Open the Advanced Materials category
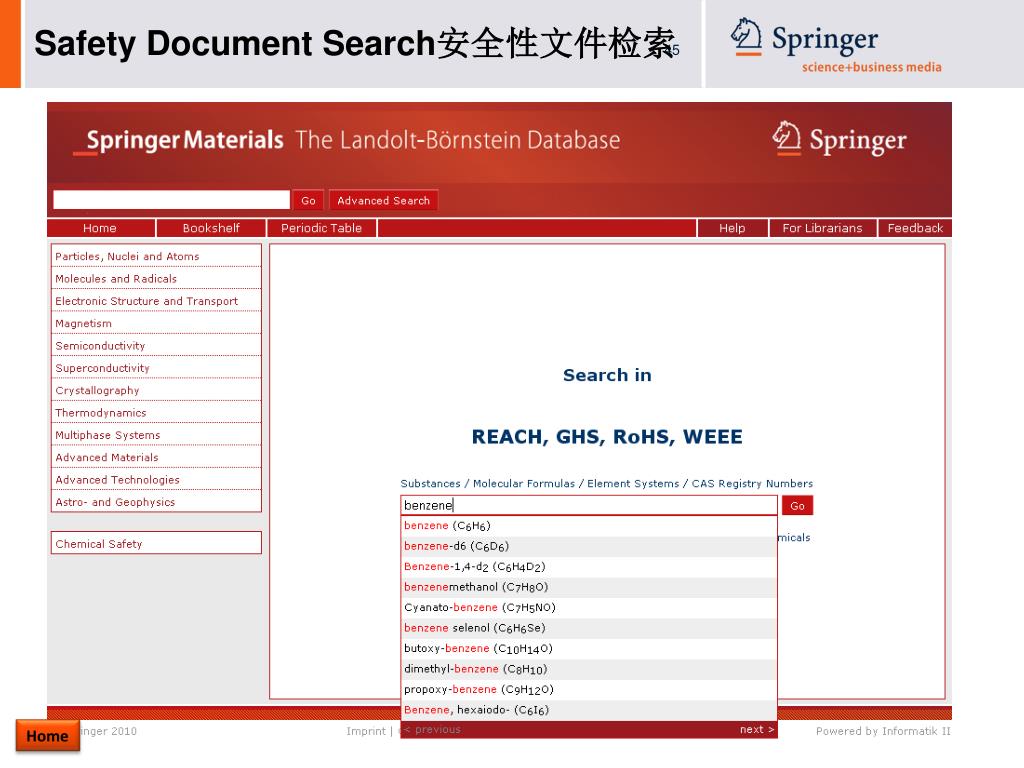 (x=156, y=457)
